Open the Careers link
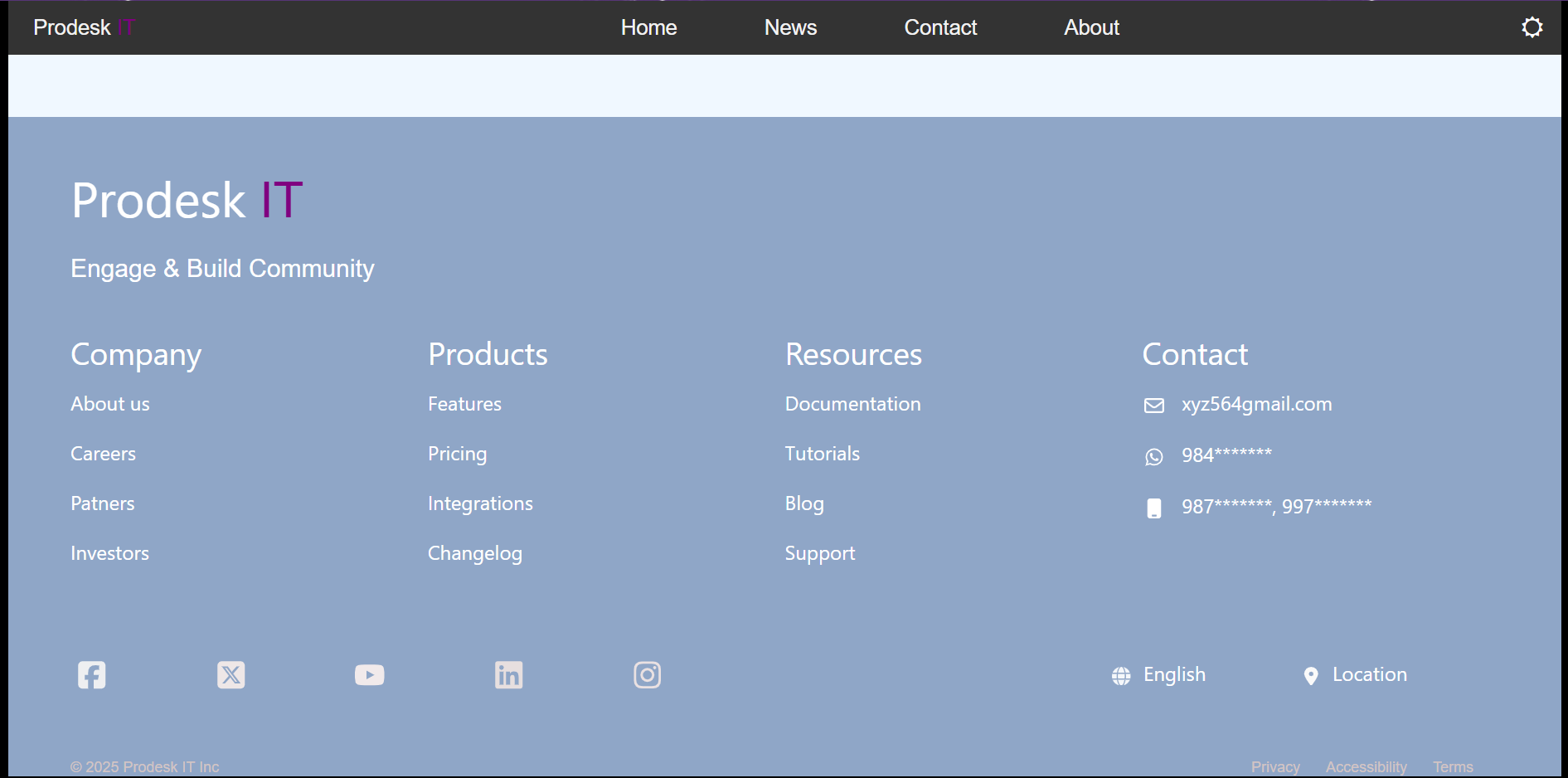 (103, 454)
